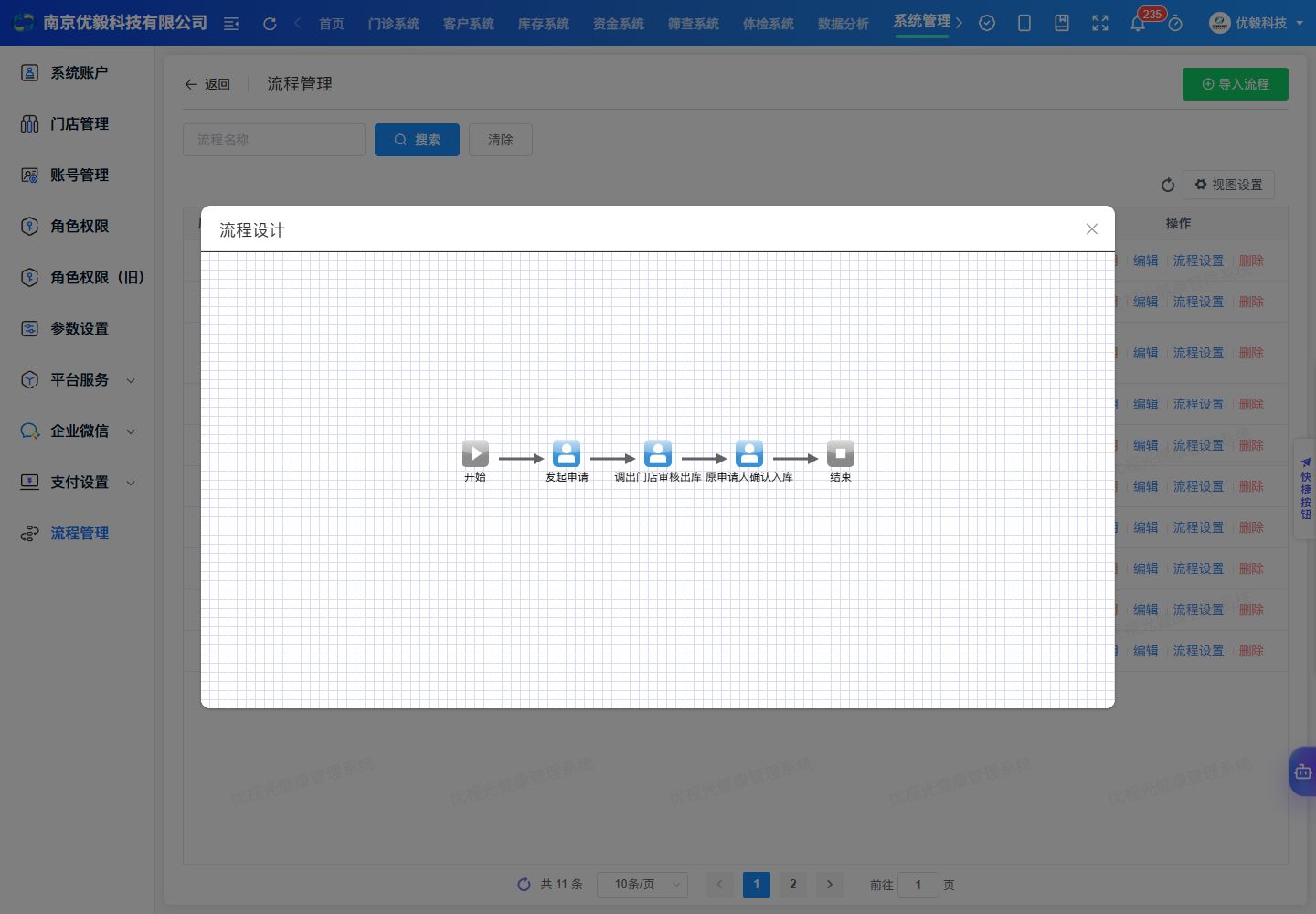Collapse the sidebar with the menu fold icon
This screenshot has width=1316, height=914.
[x=231, y=24]
